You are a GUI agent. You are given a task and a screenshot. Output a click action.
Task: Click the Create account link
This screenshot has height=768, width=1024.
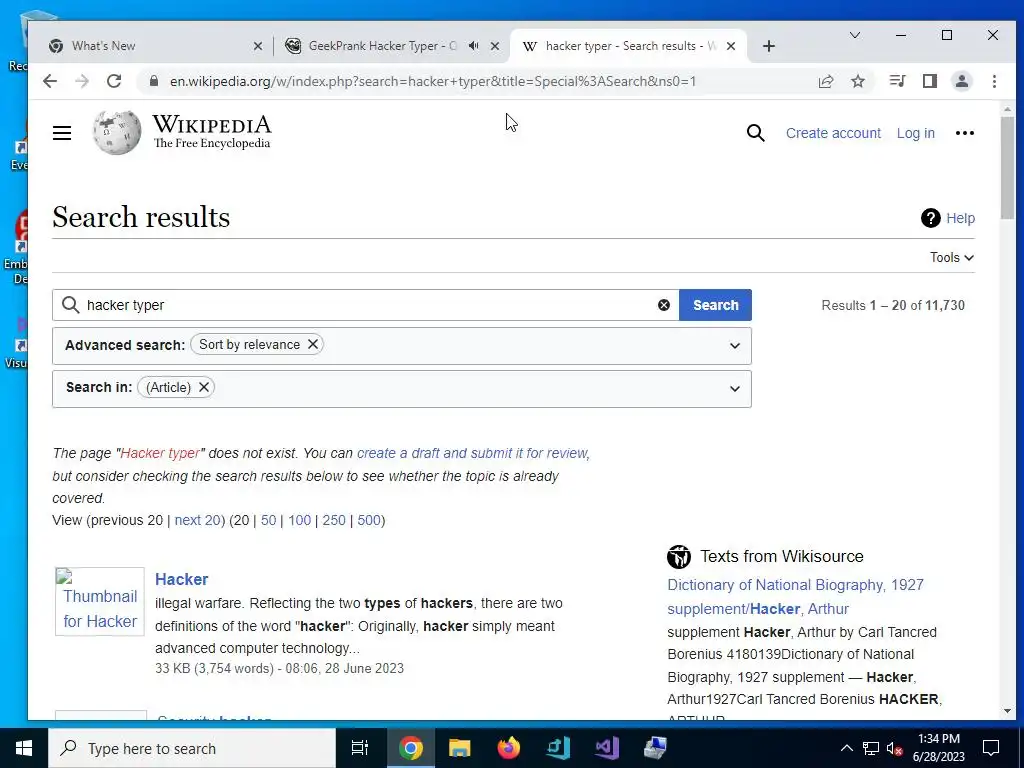click(833, 133)
